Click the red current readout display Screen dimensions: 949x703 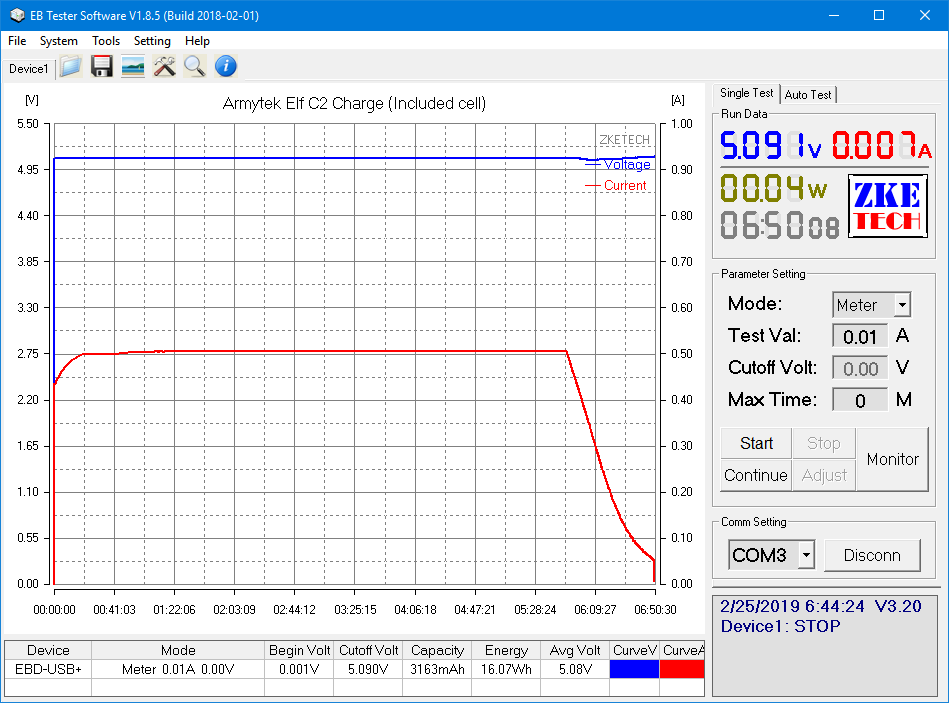coord(881,145)
